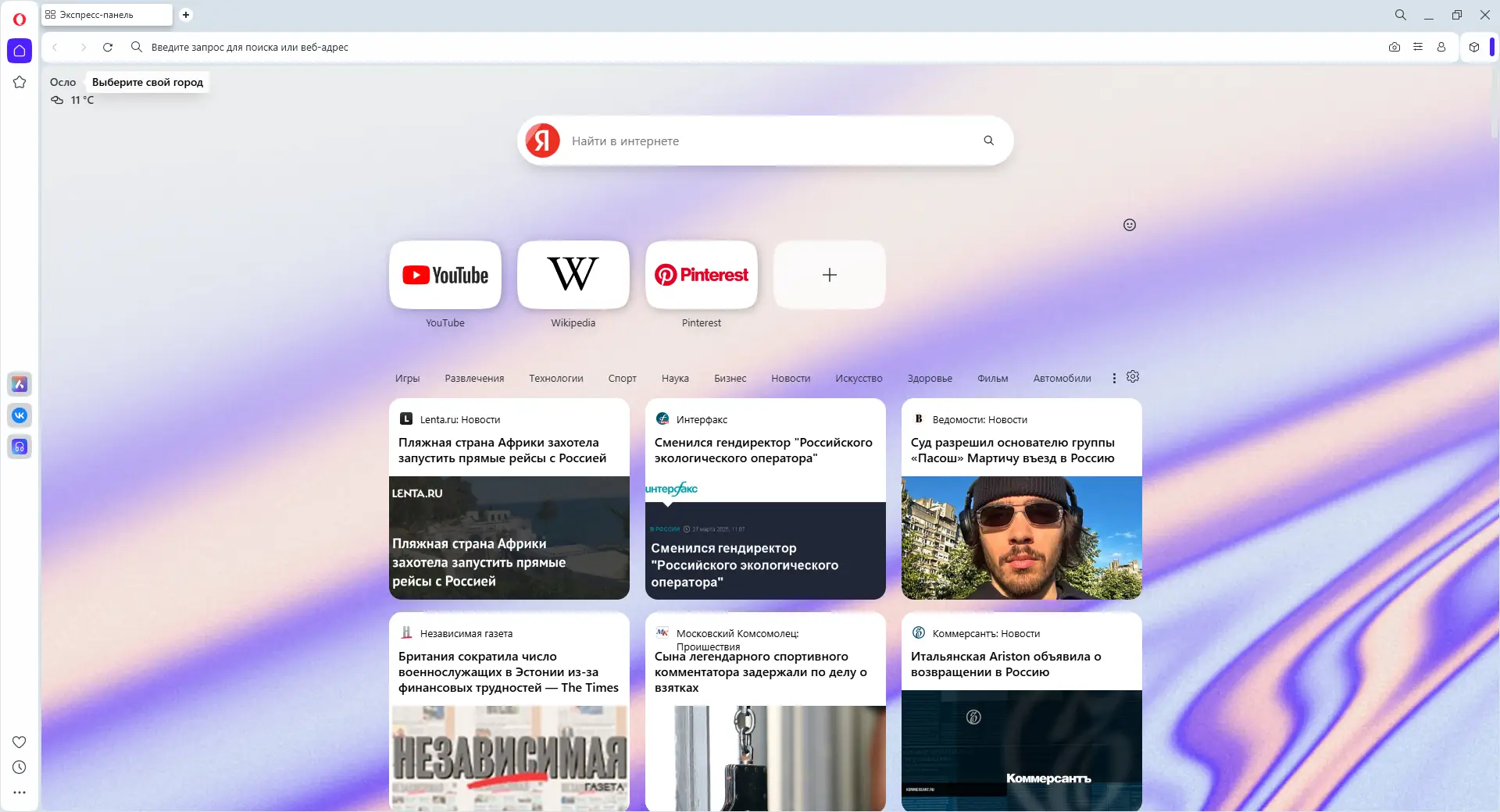Viewport: 1500px width, 812px height.
Task: Open city selection for Осло weather
Action: [147, 82]
